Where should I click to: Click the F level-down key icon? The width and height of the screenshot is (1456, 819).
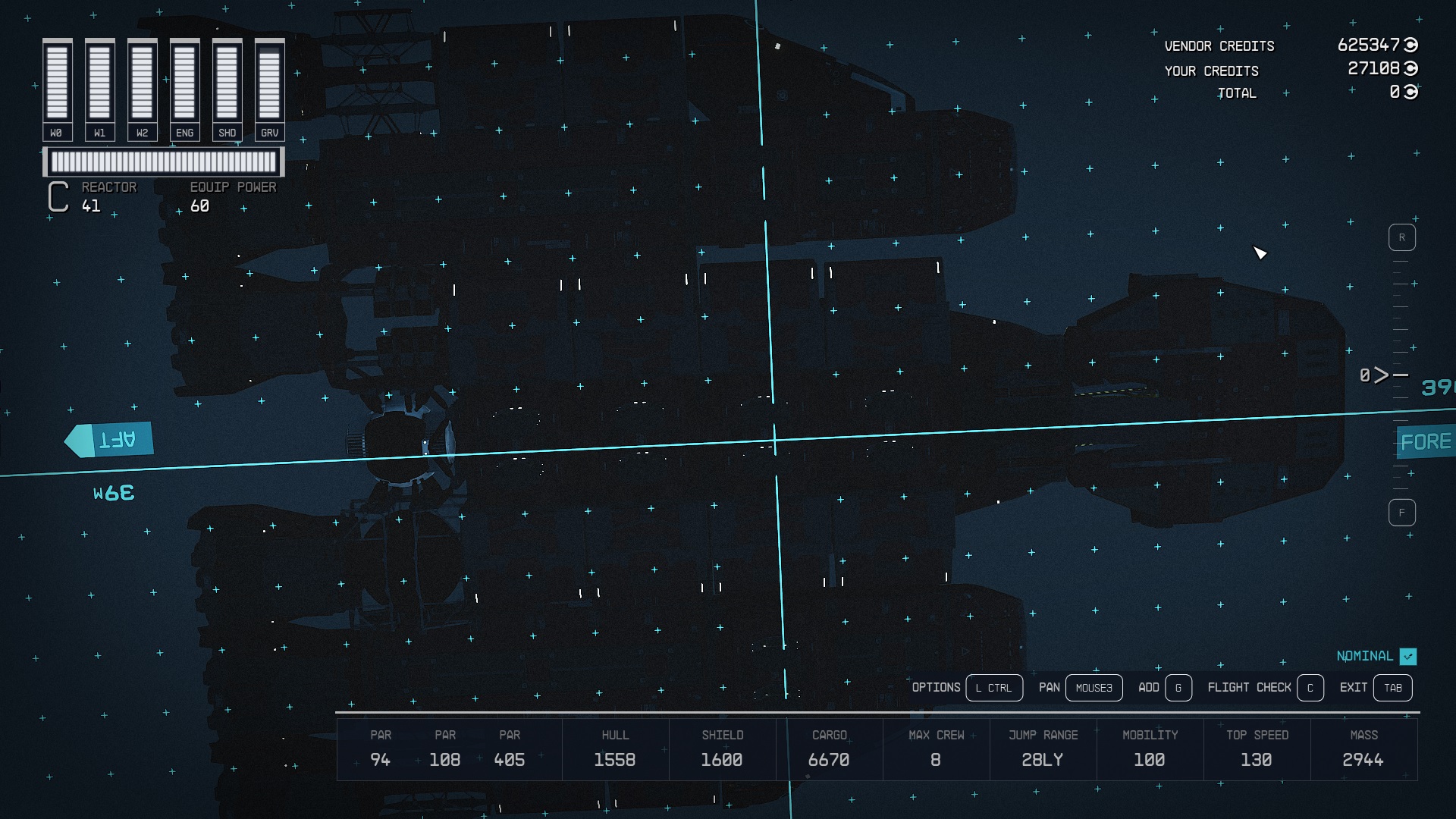1401,513
